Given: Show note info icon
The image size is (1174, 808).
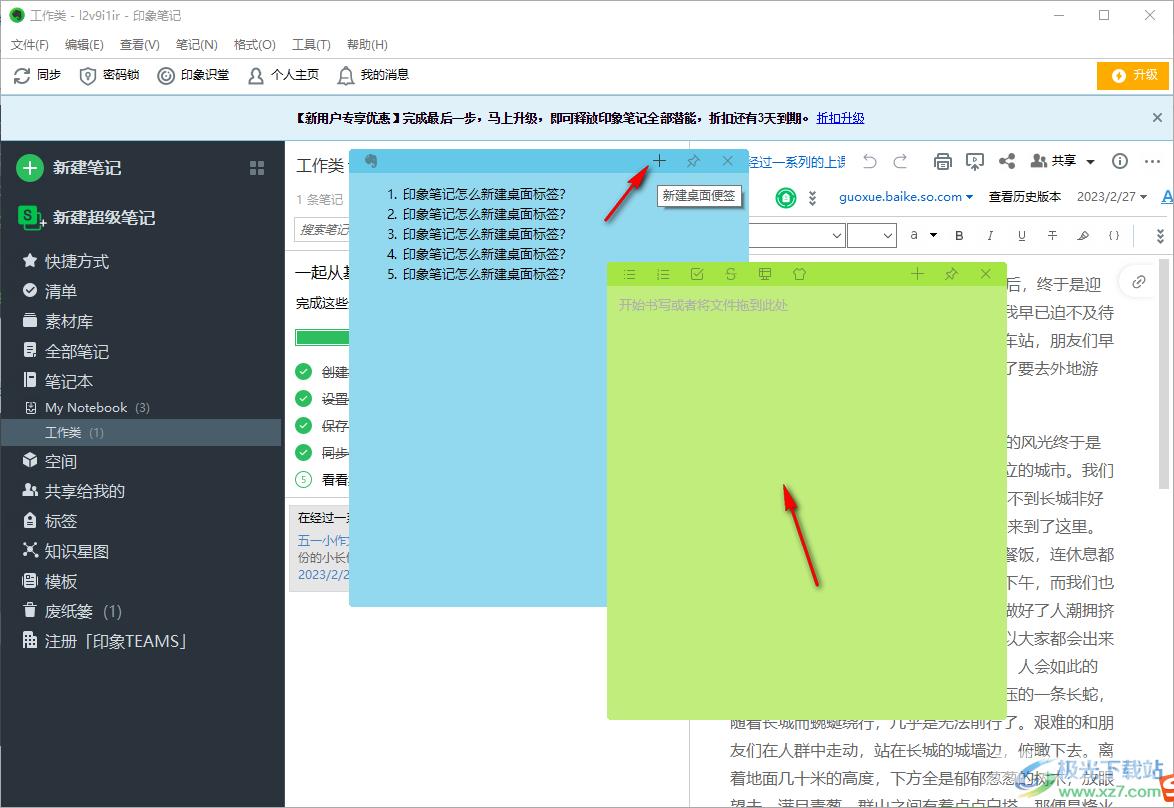Looking at the screenshot, I should tap(1120, 161).
